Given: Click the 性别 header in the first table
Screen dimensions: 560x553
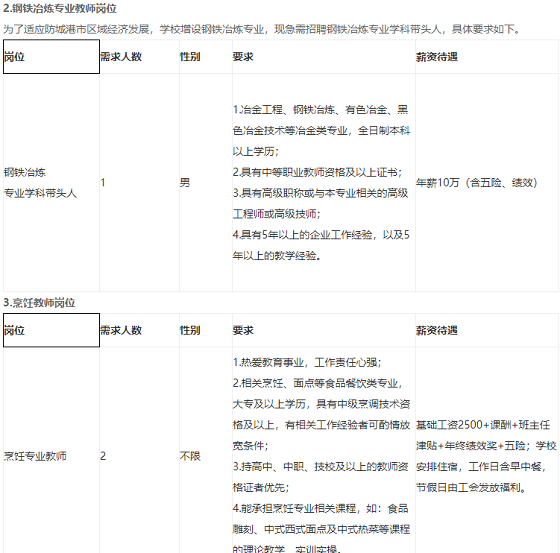Looking at the screenshot, I should [x=206, y=57].
